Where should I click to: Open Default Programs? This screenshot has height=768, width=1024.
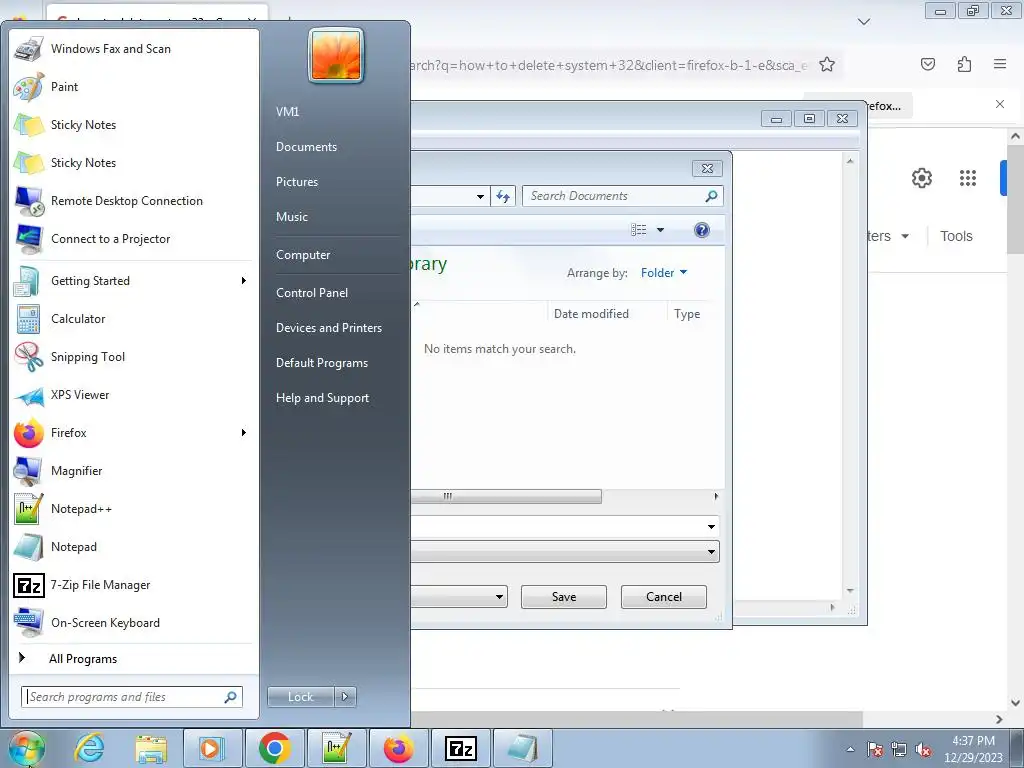click(321, 363)
